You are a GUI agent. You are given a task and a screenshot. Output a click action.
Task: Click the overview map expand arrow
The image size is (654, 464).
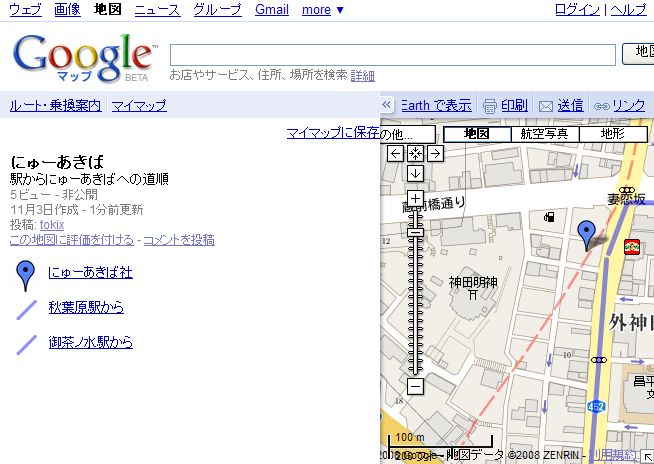coord(648,457)
